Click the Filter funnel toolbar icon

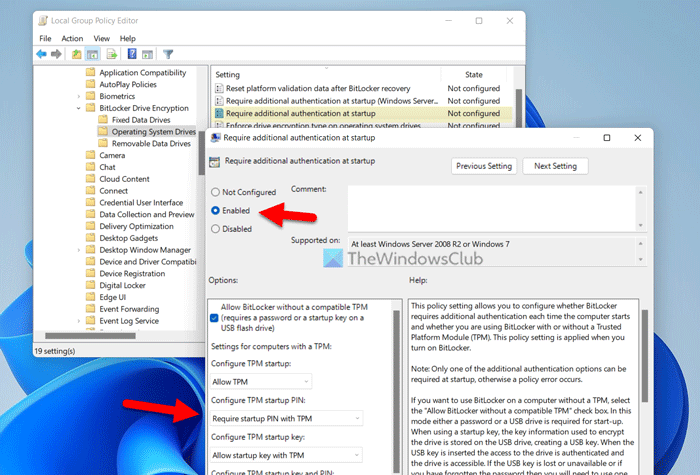click(x=168, y=54)
